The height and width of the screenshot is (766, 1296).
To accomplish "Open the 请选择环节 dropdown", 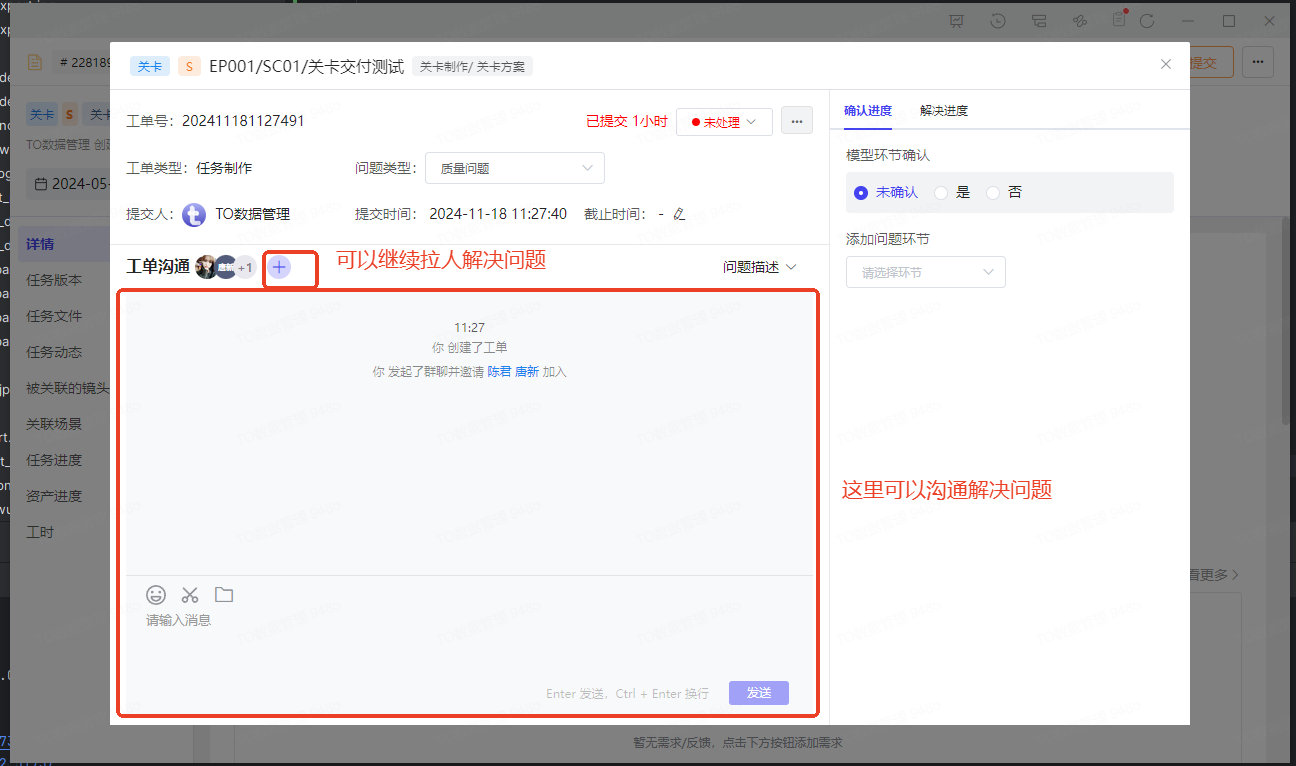I will pos(925,272).
